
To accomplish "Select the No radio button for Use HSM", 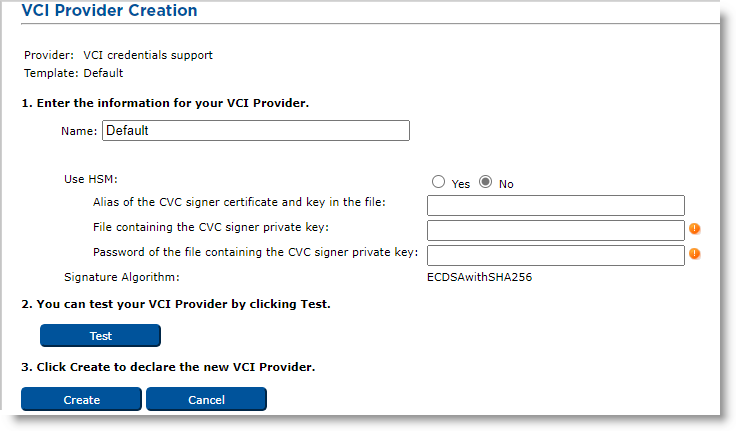I will coord(486,182).
